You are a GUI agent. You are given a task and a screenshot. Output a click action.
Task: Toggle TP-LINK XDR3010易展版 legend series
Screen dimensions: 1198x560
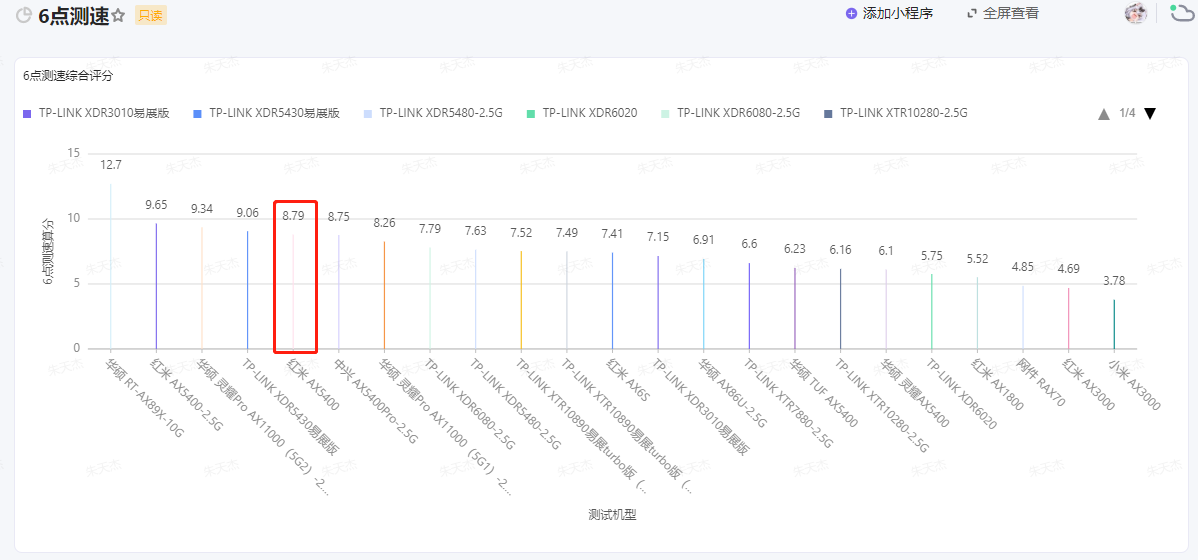[x=96, y=113]
